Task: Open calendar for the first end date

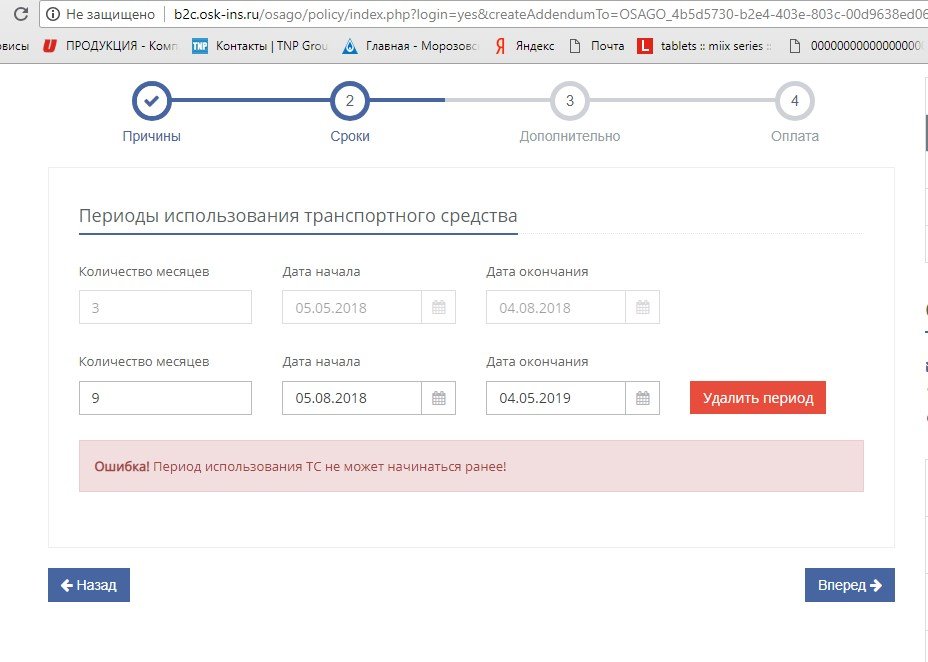Action: pyautogui.click(x=642, y=307)
